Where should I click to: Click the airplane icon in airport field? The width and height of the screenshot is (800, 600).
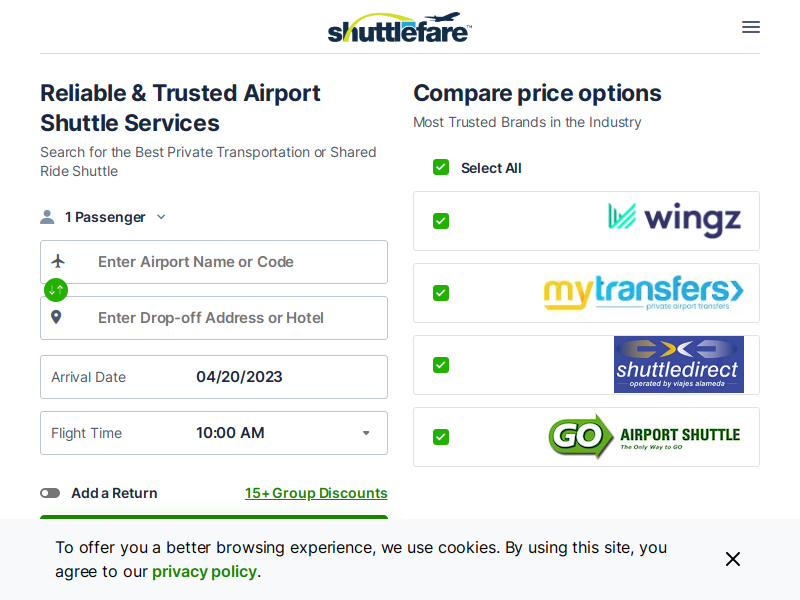58,261
